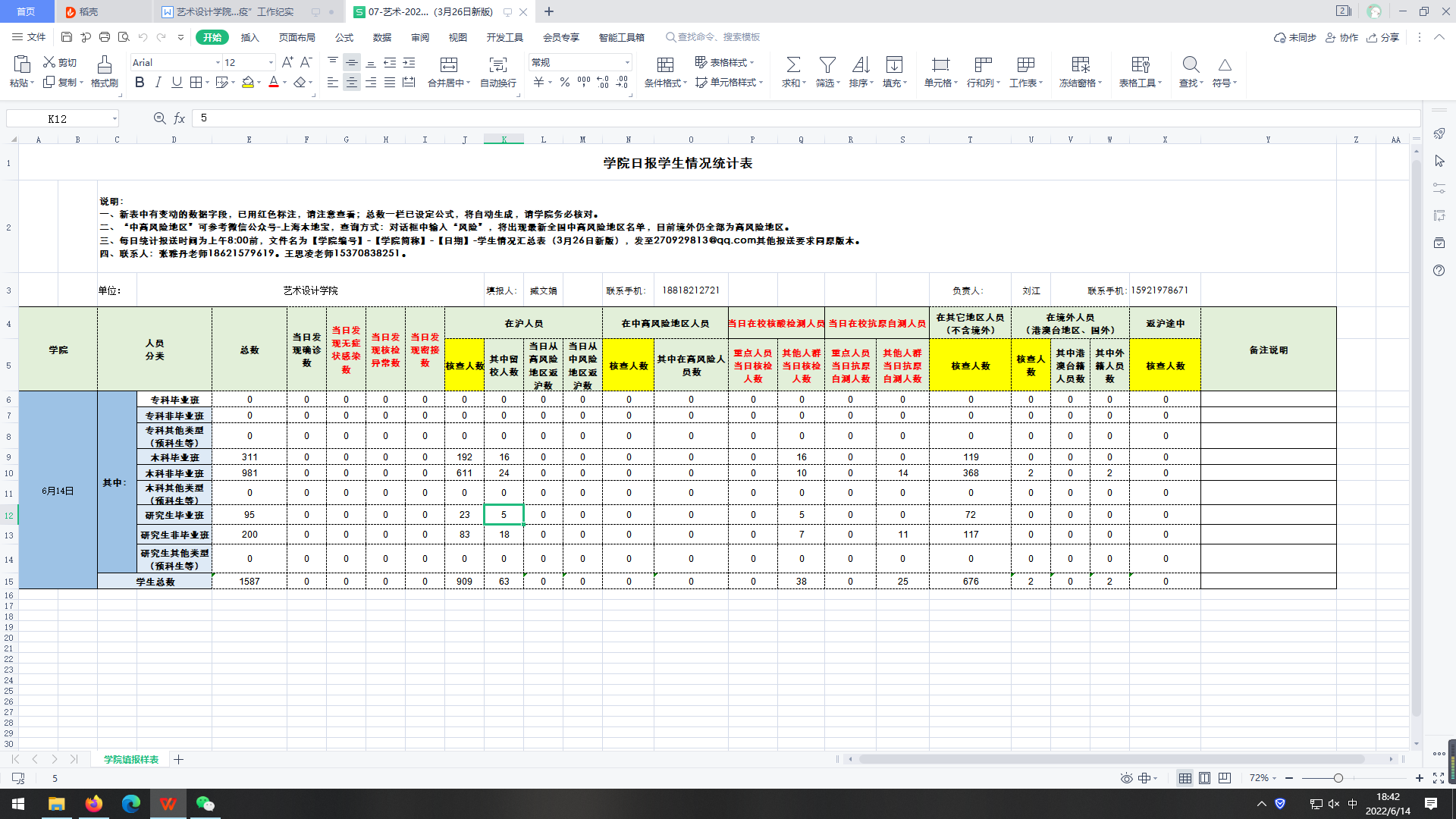Open the 插入 (Insert) ribbon tab

[249, 37]
